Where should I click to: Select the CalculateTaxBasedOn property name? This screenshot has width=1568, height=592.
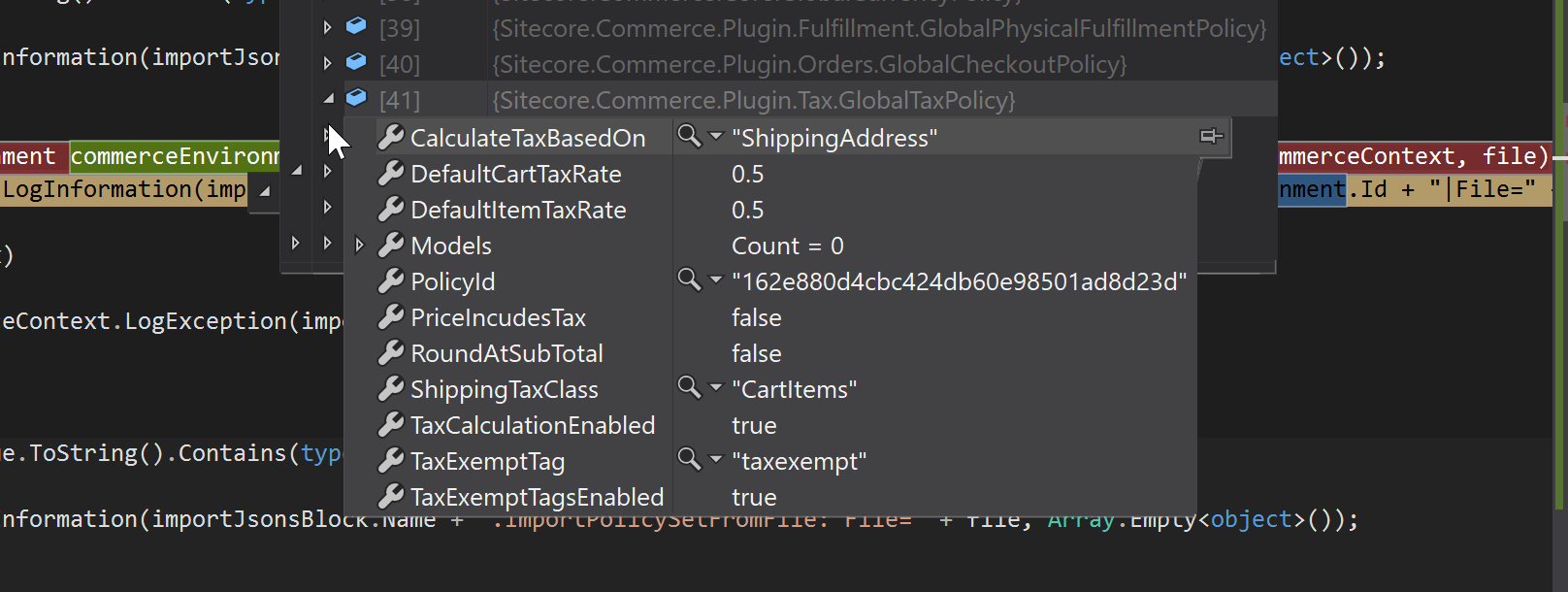tap(528, 138)
